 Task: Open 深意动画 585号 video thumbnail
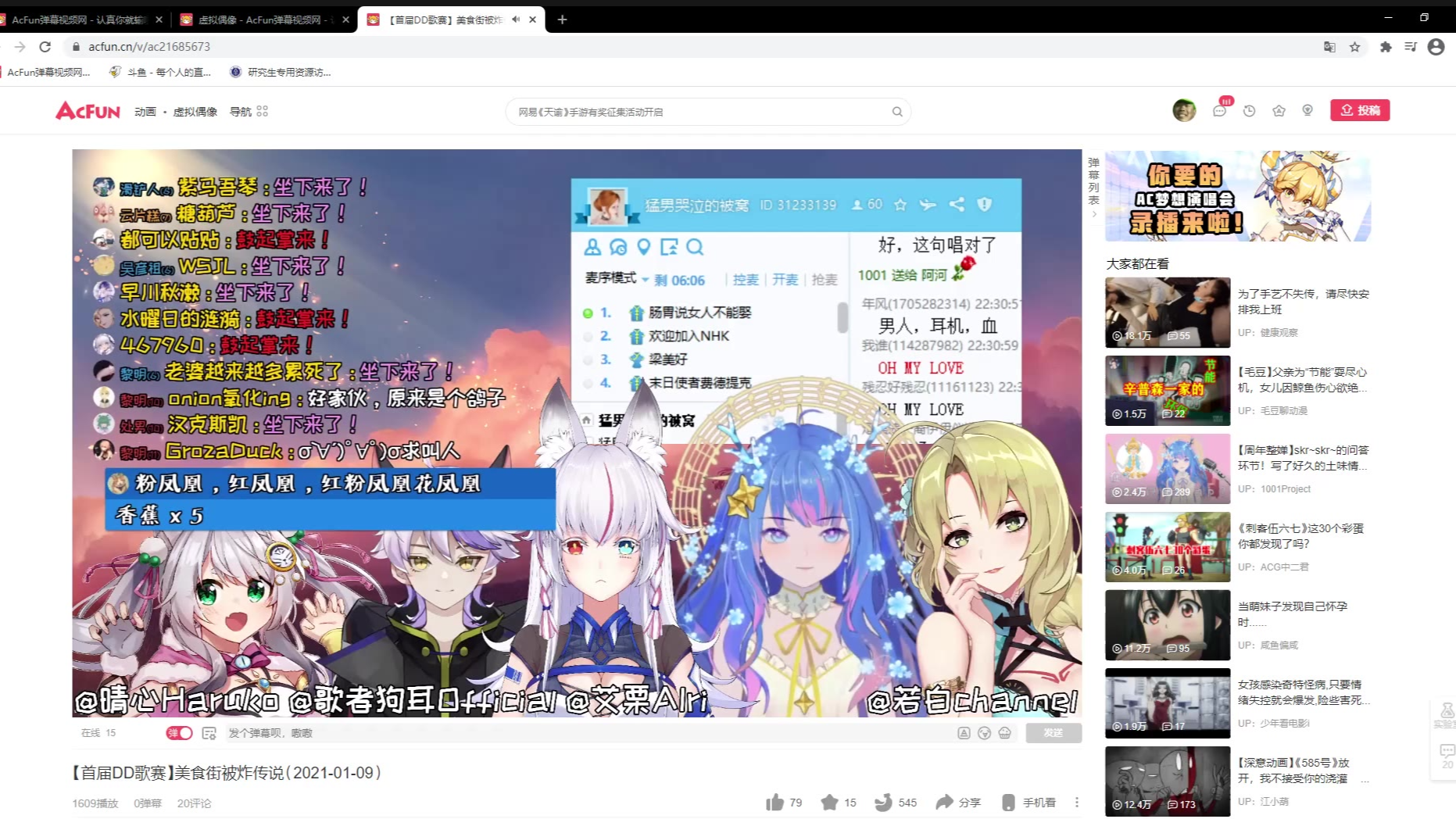click(1168, 781)
